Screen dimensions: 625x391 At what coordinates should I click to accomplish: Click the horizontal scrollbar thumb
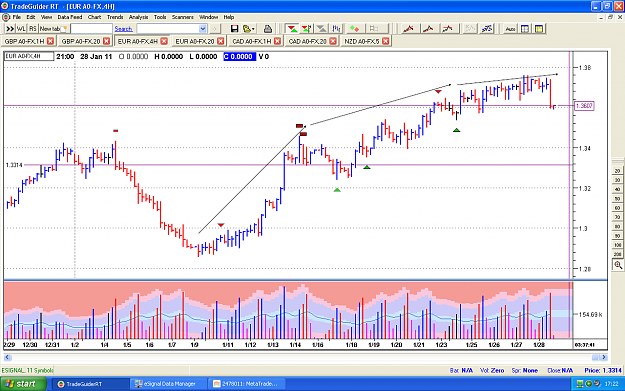click(x=595, y=358)
